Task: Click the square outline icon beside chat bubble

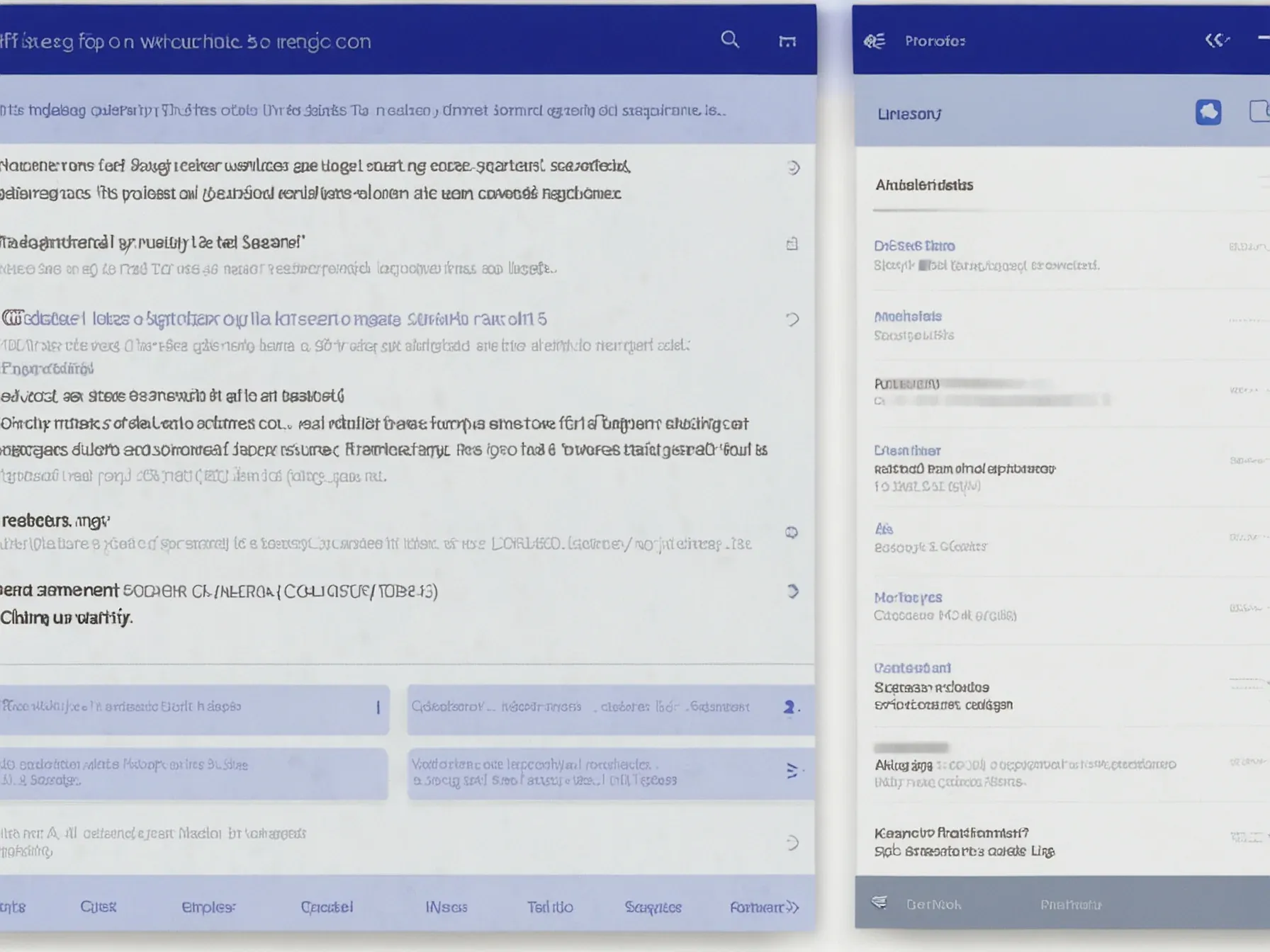Action: (x=1259, y=111)
